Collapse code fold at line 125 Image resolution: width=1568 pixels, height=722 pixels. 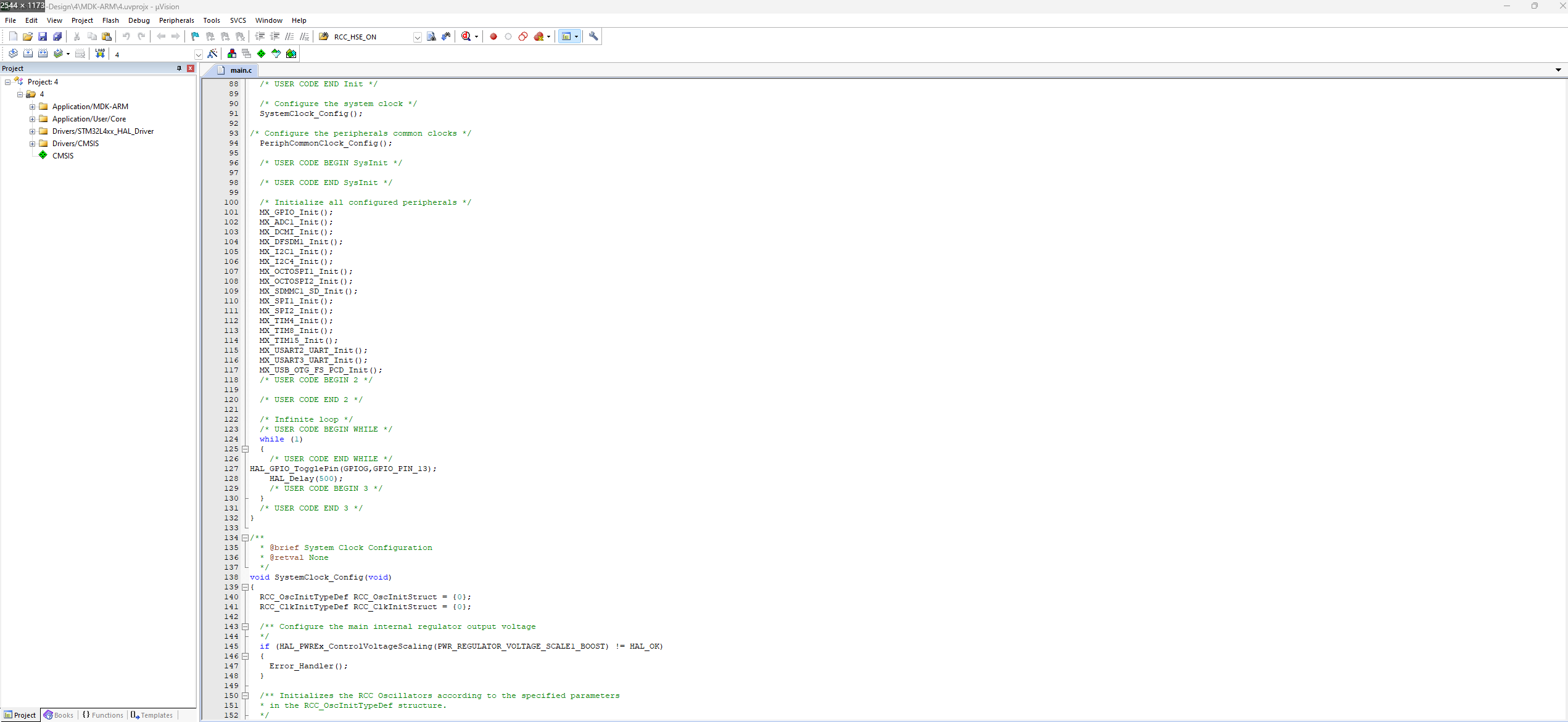pyautogui.click(x=245, y=449)
